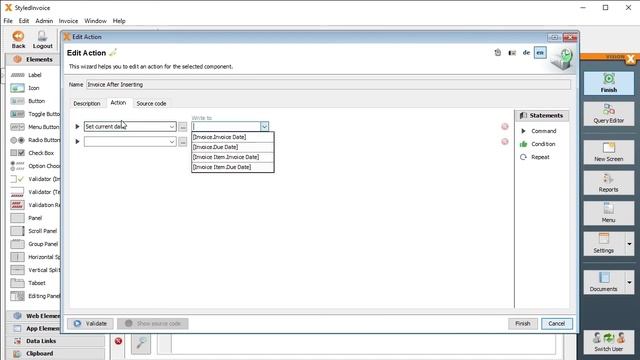The height and width of the screenshot is (360, 640).
Task: Choose [Invoice.Invoice Date] from list
Action: point(233,137)
